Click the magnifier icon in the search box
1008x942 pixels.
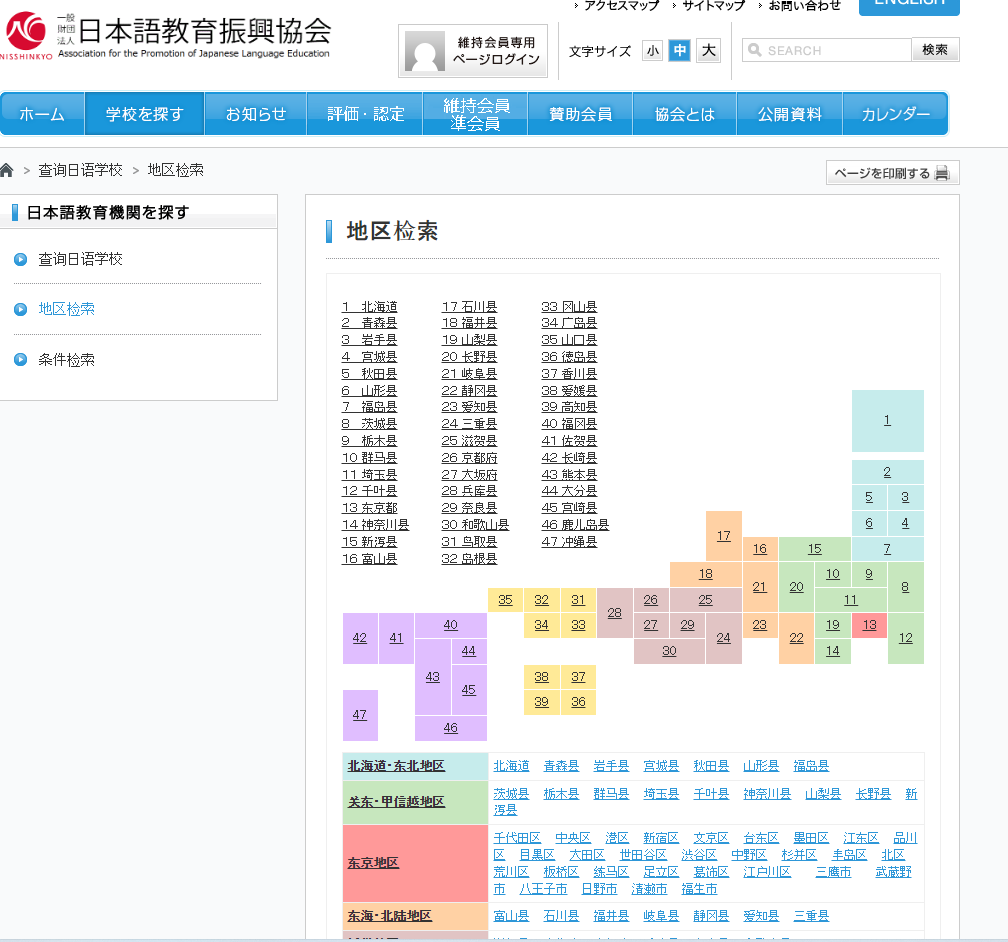754,49
